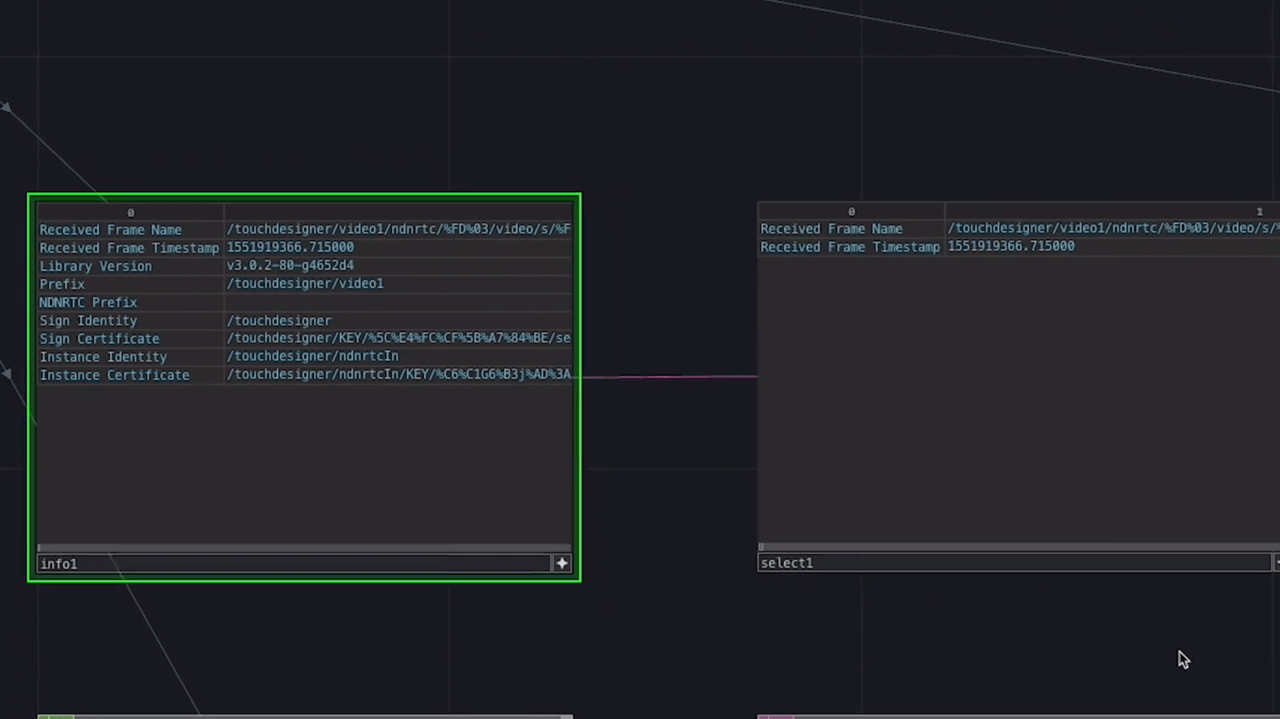Image resolution: width=1280 pixels, height=719 pixels.
Task: Click the 'Instance Certificate' cell in info1
Action: (114, 375)
